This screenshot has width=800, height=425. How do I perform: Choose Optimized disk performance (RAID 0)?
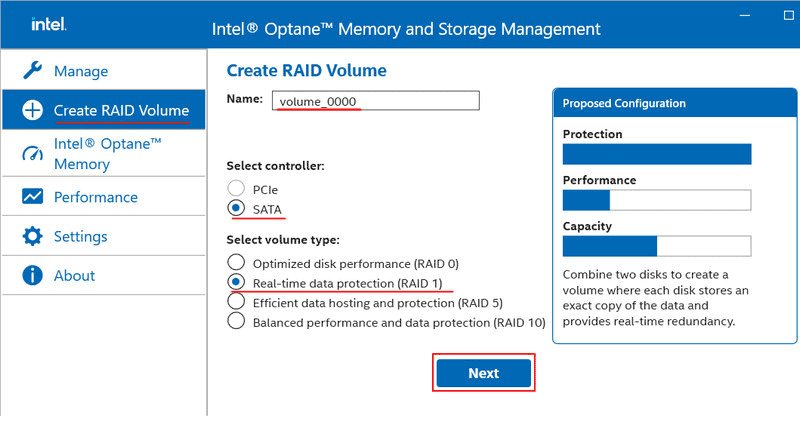(x=236, y=264)
